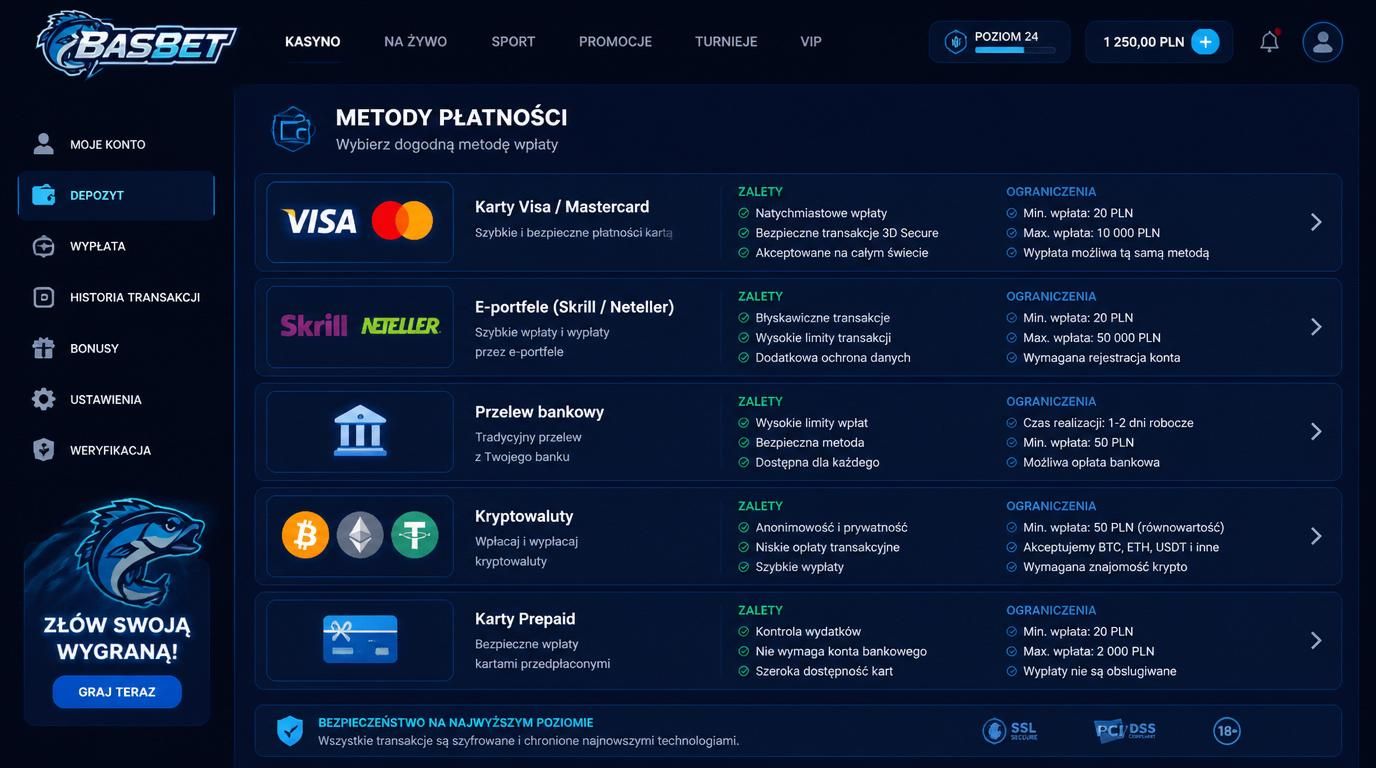Open notifications bell
The image size is (1376, 768).
(1269, 42)
